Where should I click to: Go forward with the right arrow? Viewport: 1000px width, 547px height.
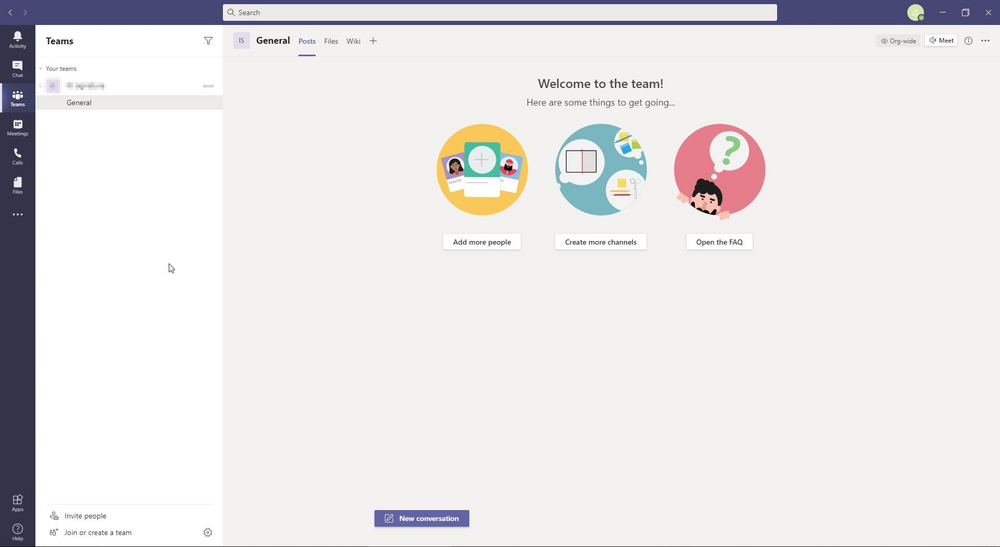pyautogui.click(x=25, y=12)
